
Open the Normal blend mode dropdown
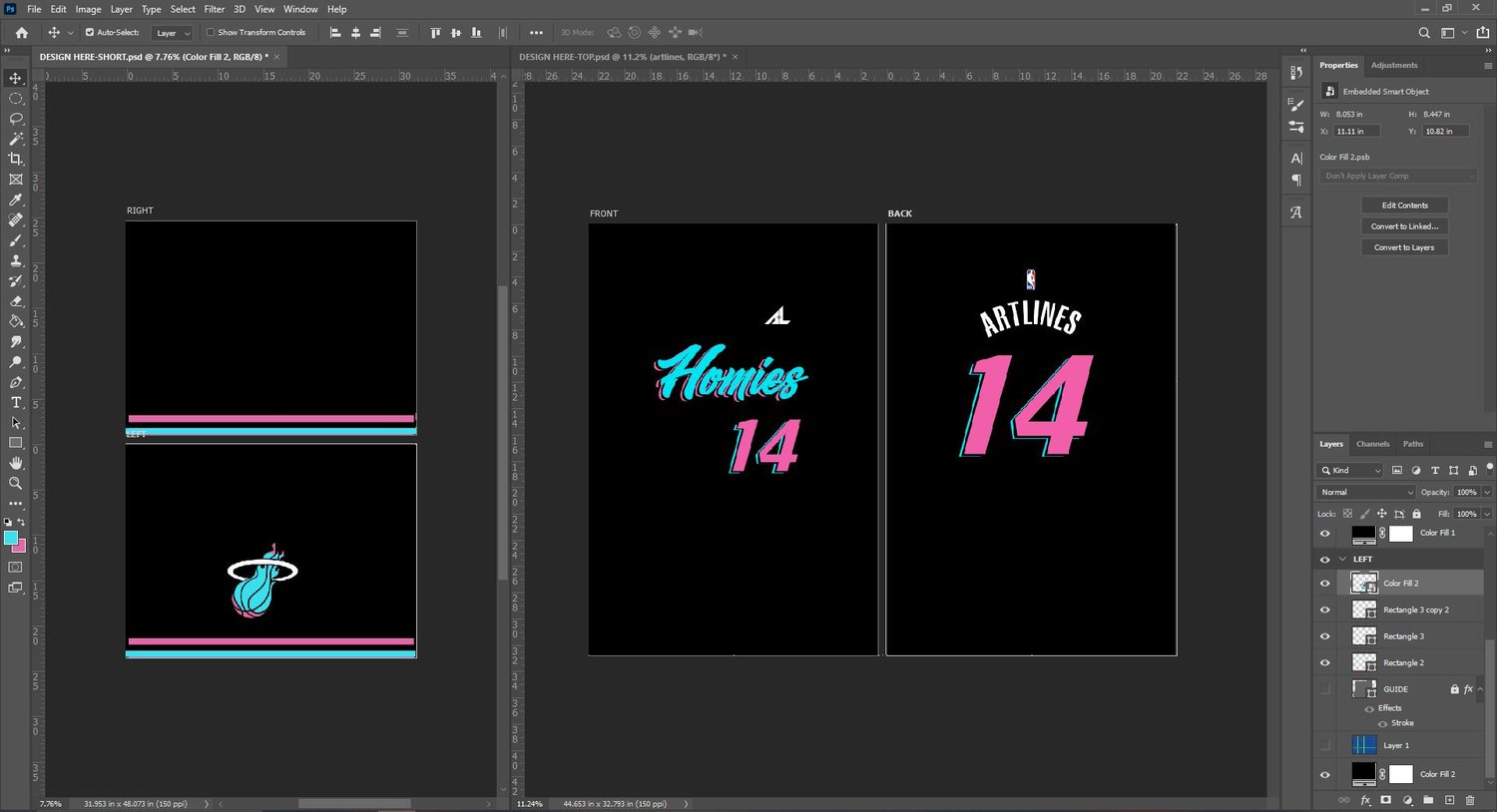coord(1366,492)
